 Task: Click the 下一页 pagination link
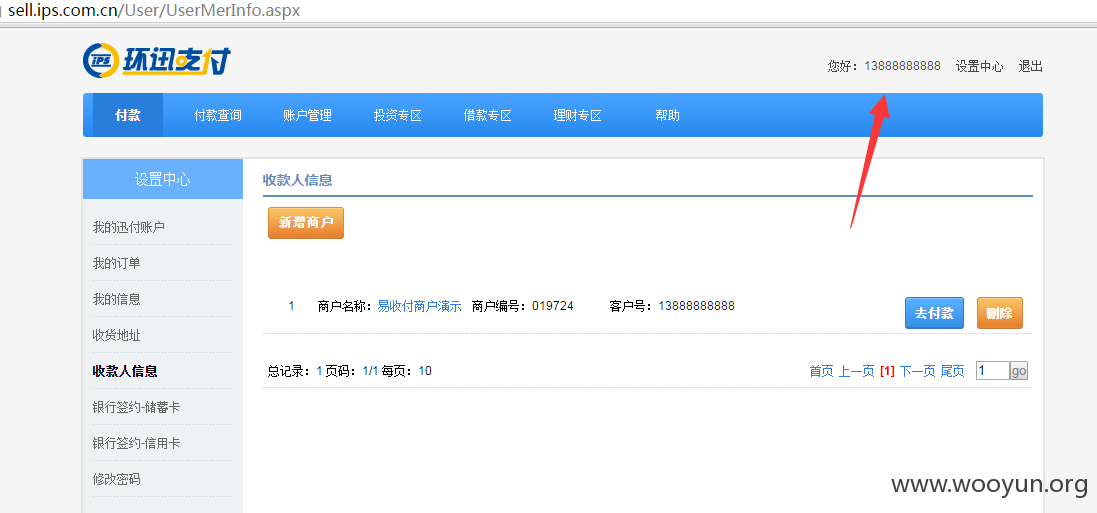(x=917, y=371)
